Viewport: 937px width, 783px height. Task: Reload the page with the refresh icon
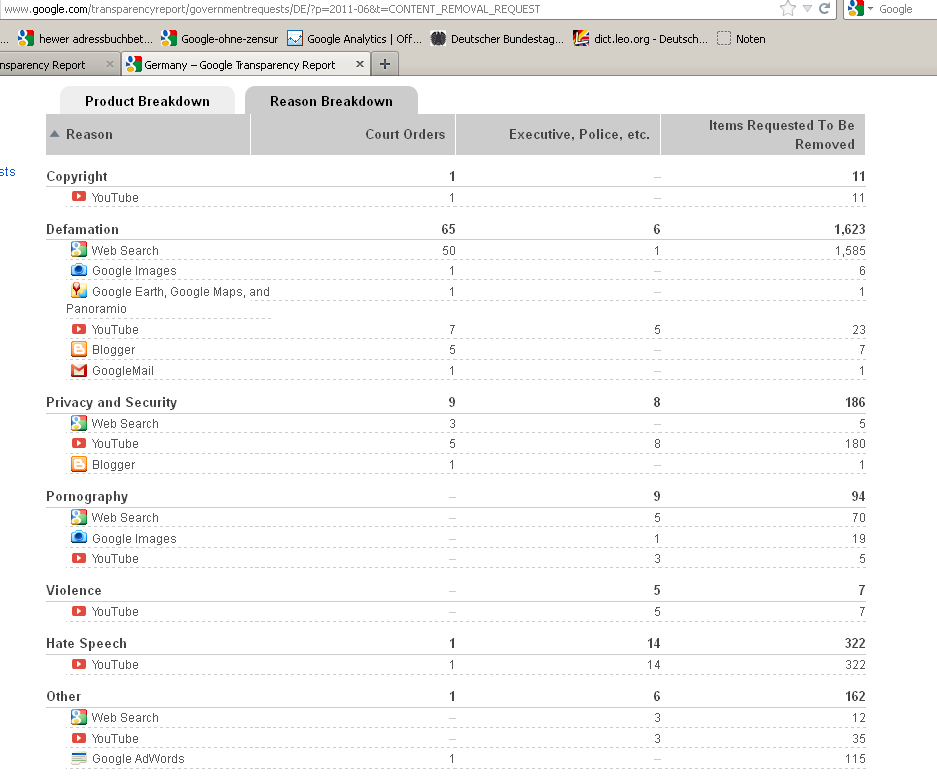coord(825,9)
